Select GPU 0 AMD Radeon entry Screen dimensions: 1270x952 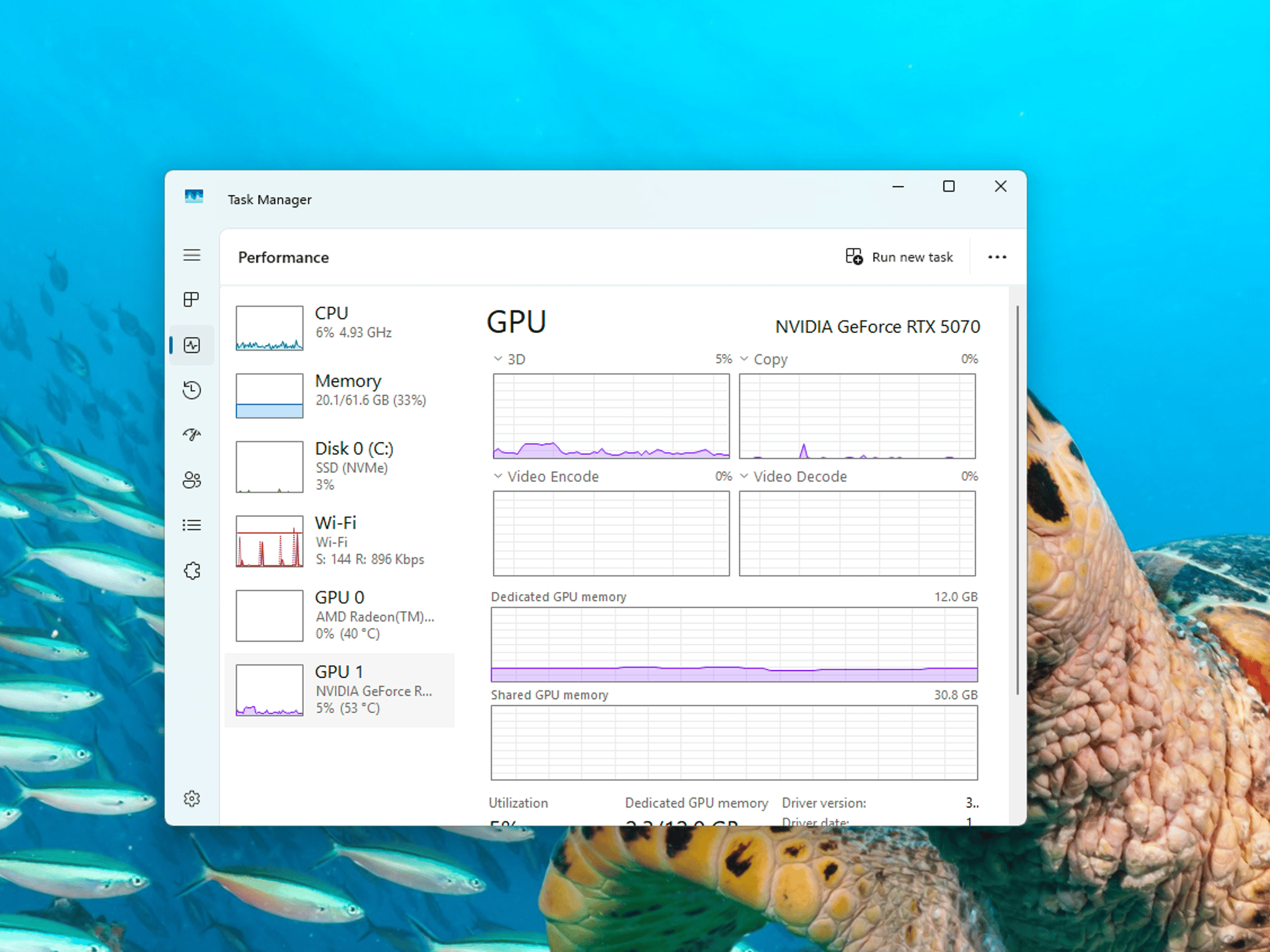coord(340,615)
